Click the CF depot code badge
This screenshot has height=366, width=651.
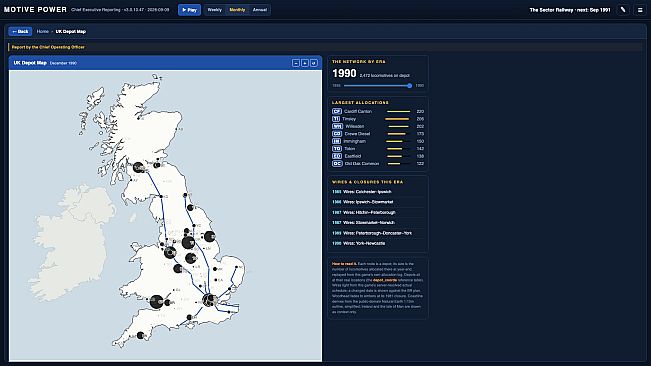[x=337, y=111]
